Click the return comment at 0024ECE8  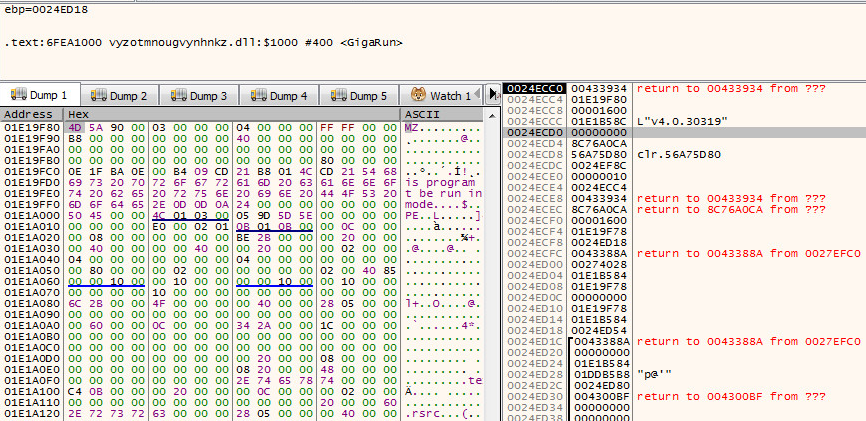[x=731, y=198]
